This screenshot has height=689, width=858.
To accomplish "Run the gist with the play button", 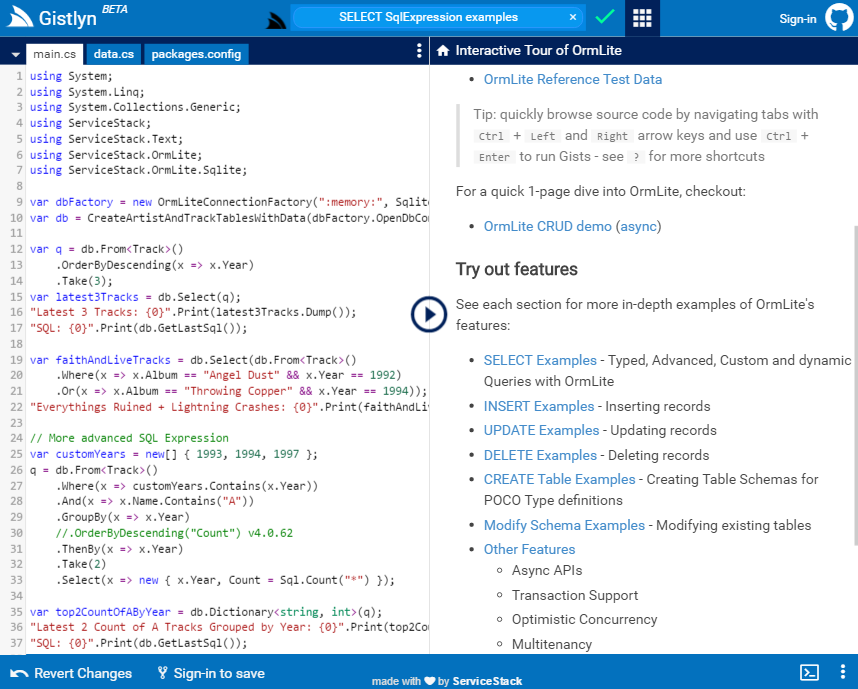I will [x=428, y=314].
